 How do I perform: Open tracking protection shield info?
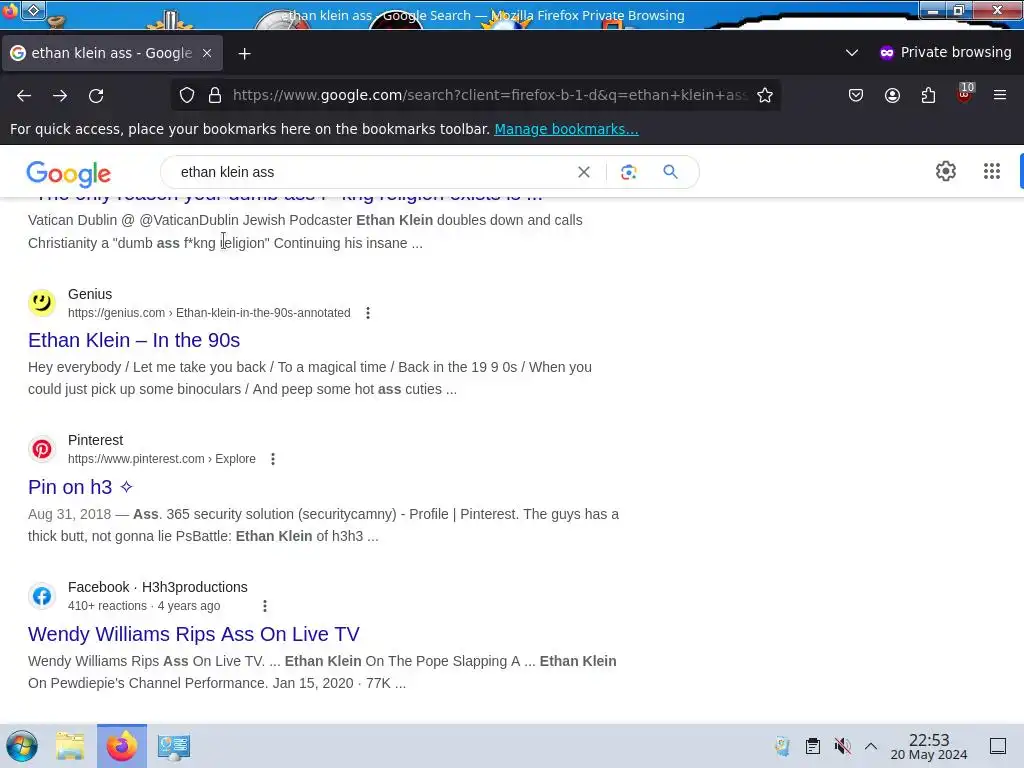click(187, 95)
